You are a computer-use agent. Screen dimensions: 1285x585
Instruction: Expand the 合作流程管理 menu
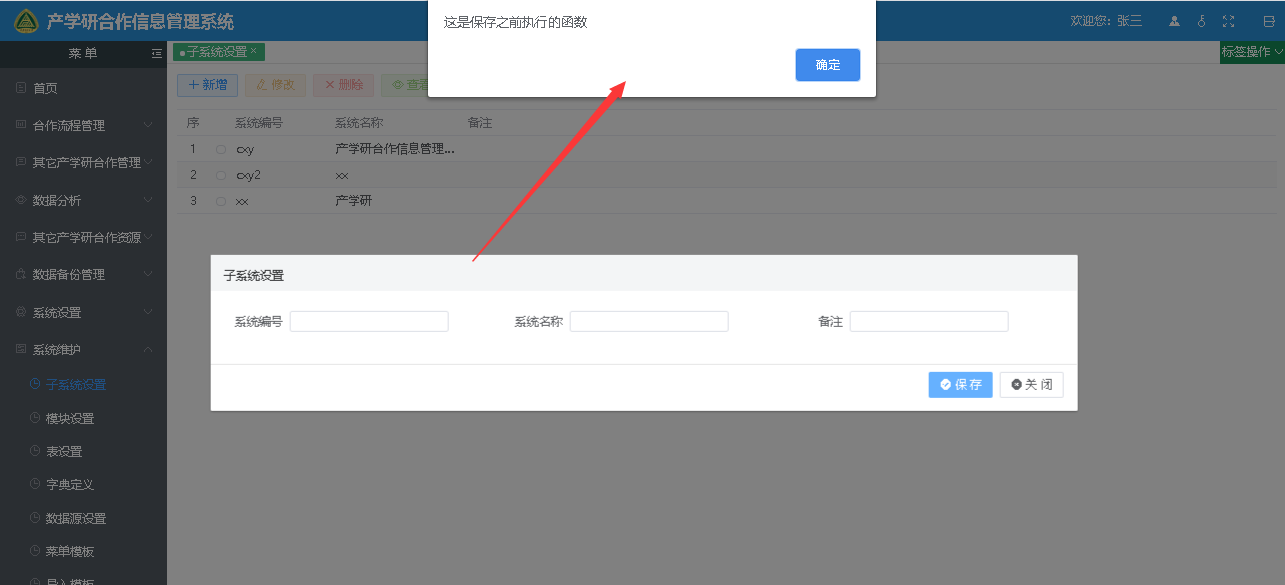tap(83, 126)
